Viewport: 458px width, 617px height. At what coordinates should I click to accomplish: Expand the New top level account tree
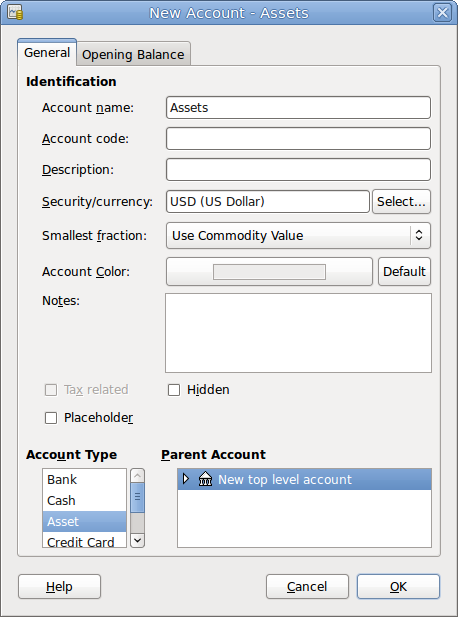point(186,479)
